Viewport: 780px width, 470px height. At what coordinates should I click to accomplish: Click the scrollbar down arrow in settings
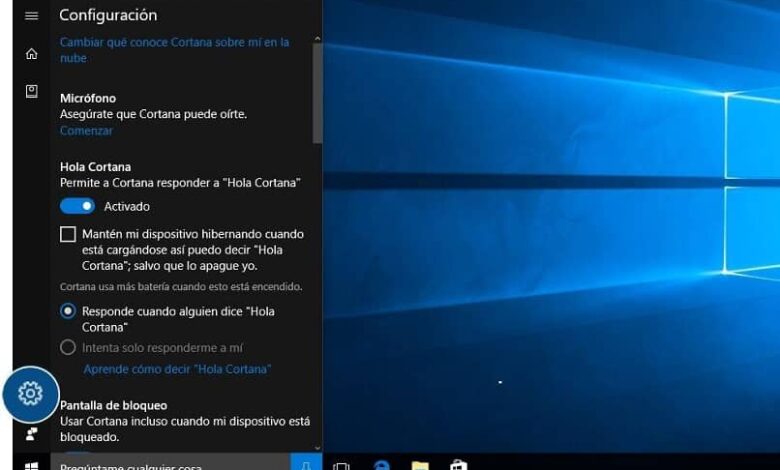coord(317,448)
